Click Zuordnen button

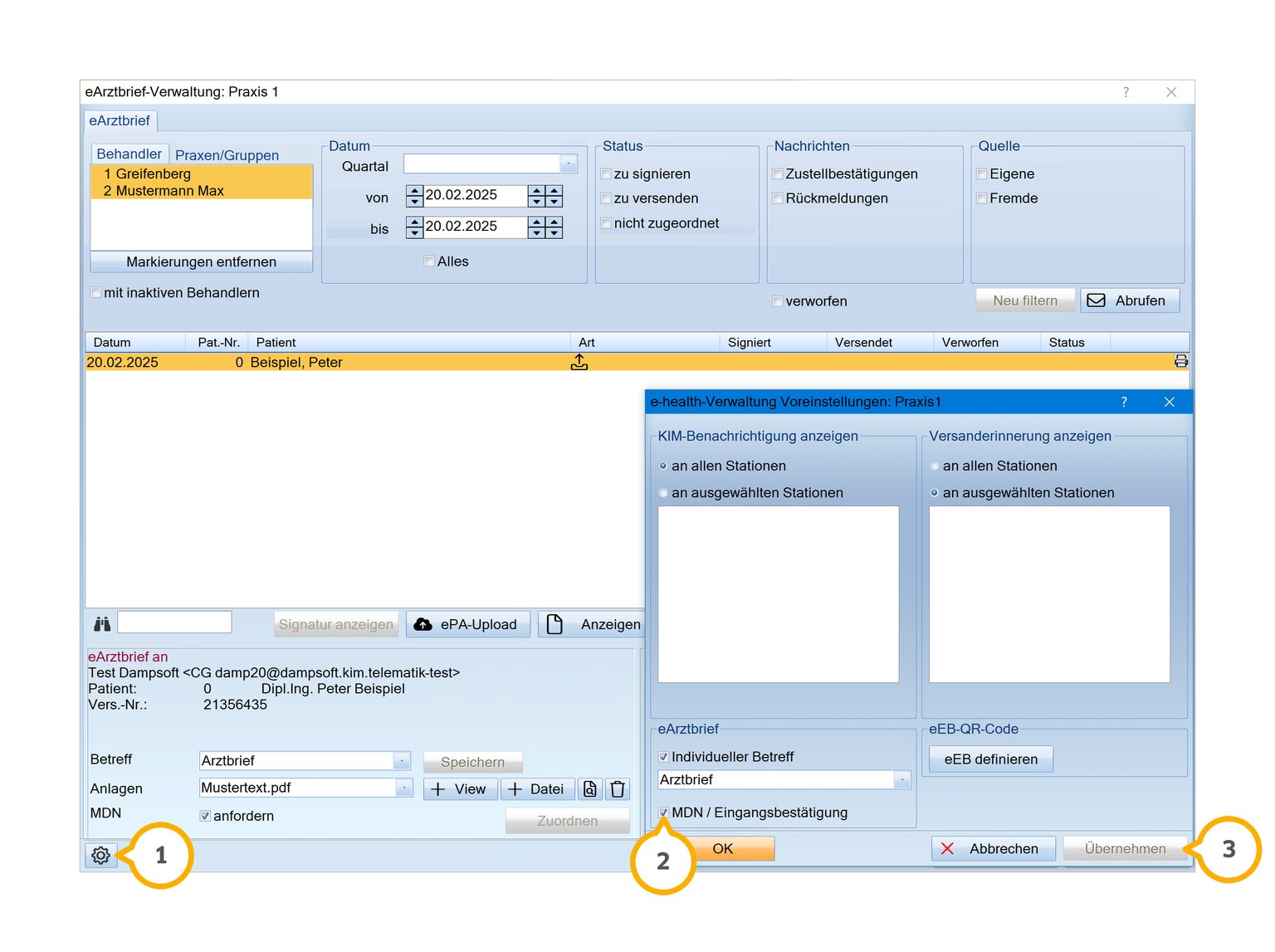coord(567,821)
